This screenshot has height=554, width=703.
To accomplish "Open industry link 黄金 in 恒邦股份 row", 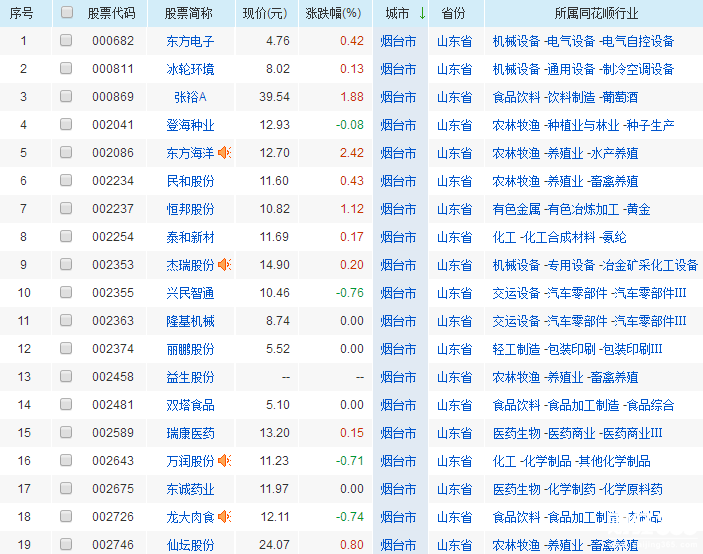I will click(638, 209).
